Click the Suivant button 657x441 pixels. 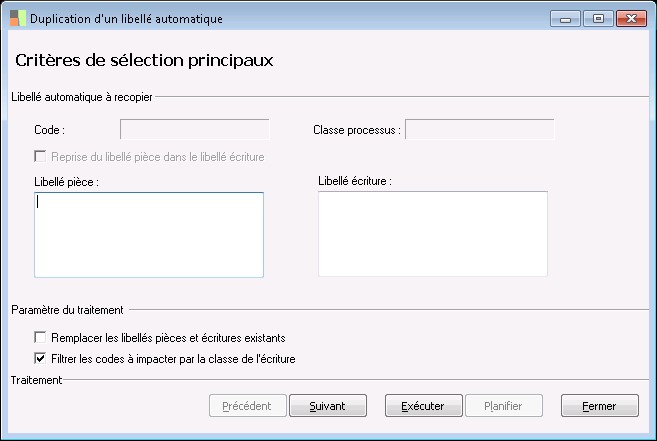328,406
